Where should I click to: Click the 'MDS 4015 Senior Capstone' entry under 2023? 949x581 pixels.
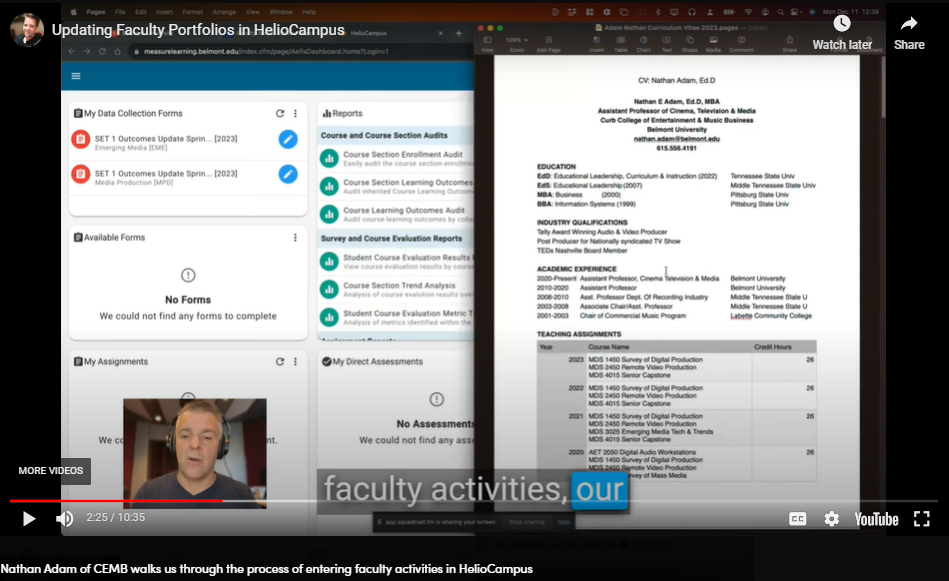pyautogui.click(x=629, y=375)
